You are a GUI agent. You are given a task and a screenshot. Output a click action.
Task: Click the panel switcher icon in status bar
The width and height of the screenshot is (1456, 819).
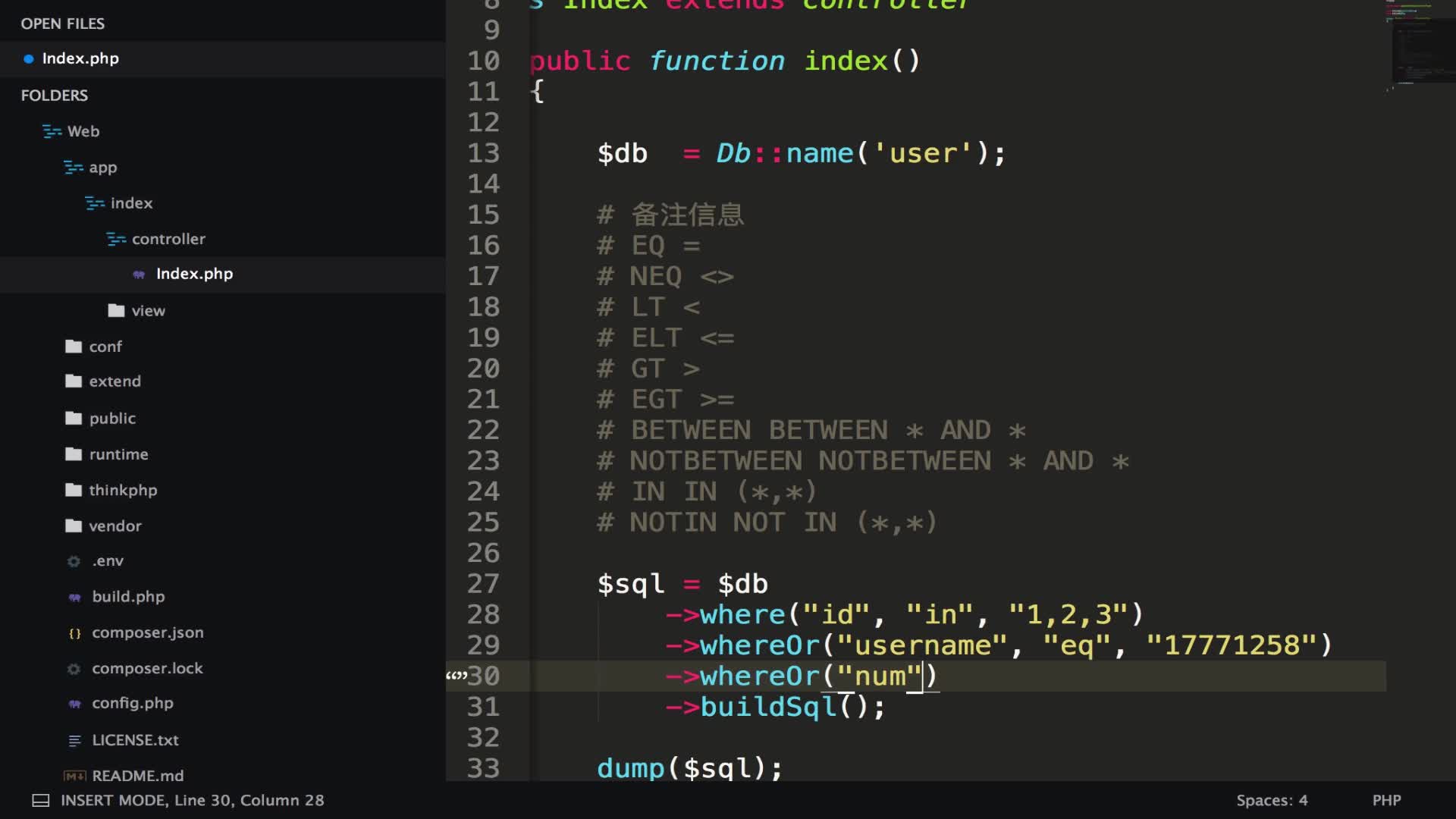[x=40, y=801]
